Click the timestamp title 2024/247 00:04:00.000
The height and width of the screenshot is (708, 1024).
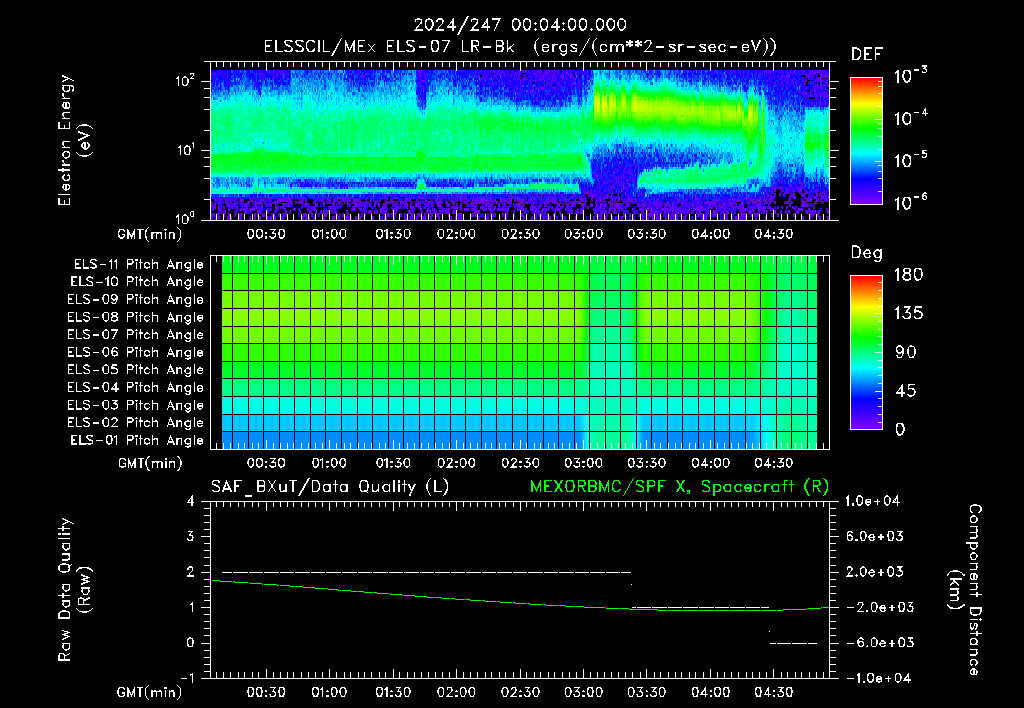(520, 25)
